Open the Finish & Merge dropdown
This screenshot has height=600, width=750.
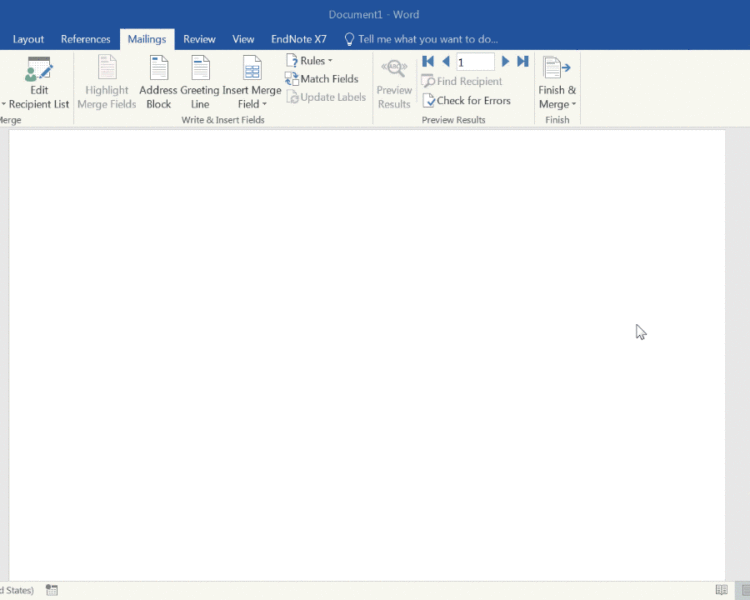click(557, 83)
